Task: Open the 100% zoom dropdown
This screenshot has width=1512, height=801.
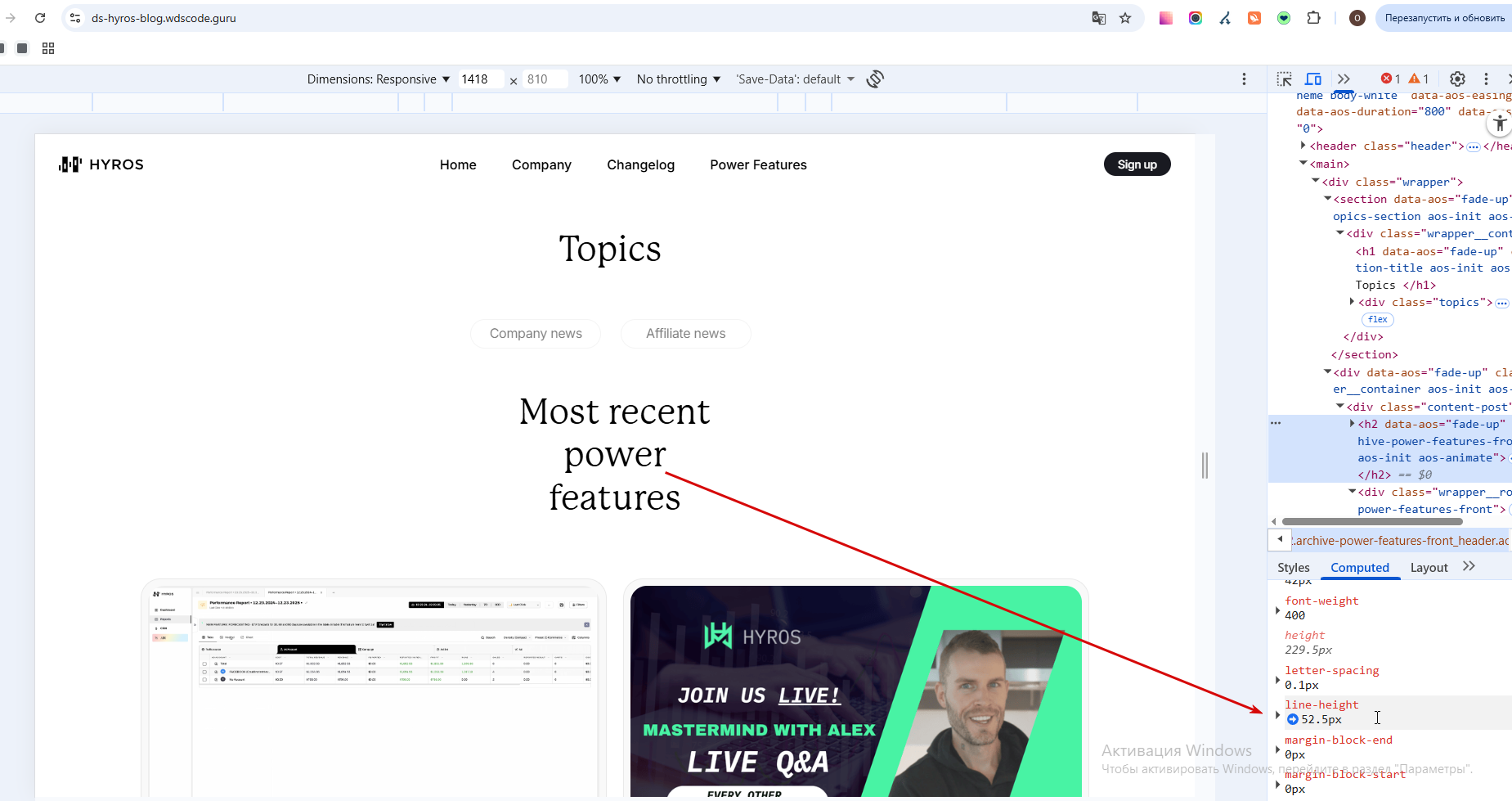Action: 599,79
